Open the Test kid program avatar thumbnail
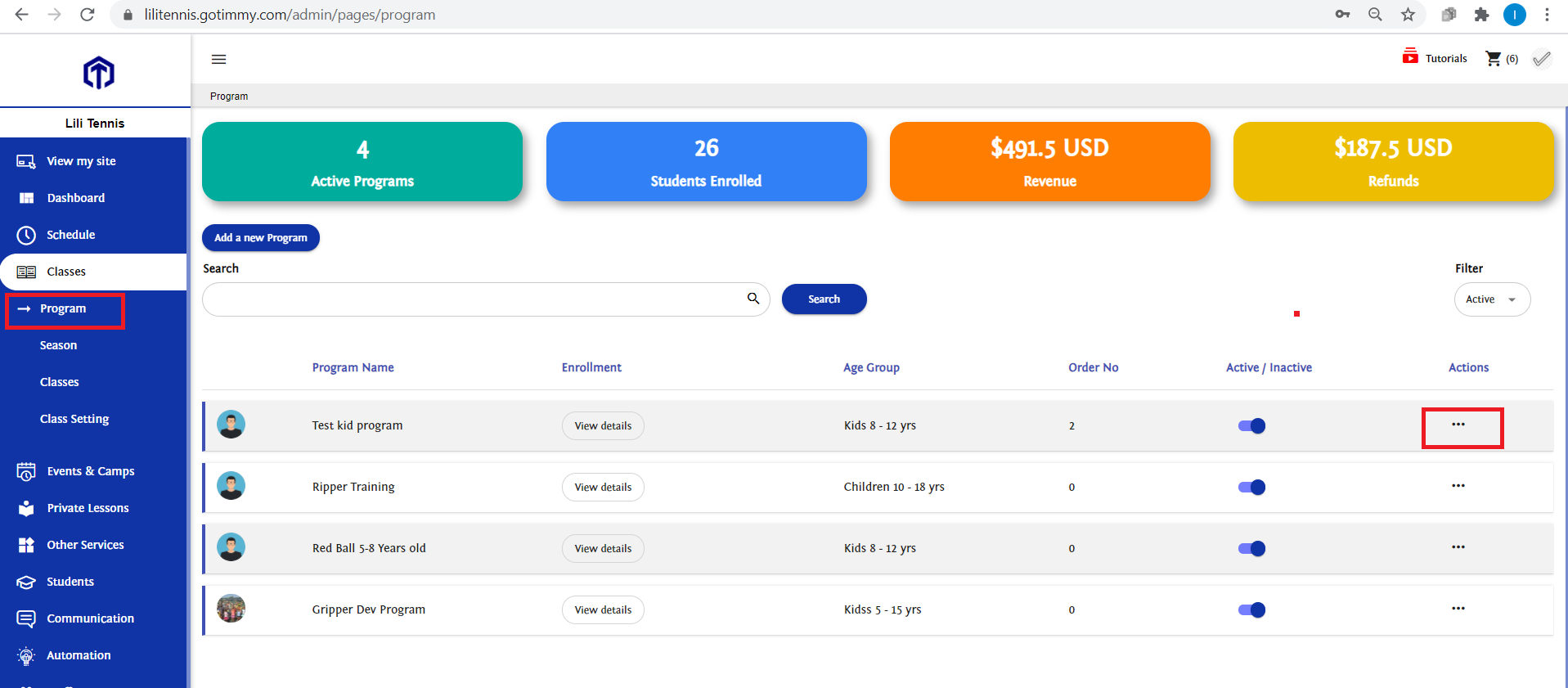This screenshot has height=688, width=1568. tap(231, 425)
